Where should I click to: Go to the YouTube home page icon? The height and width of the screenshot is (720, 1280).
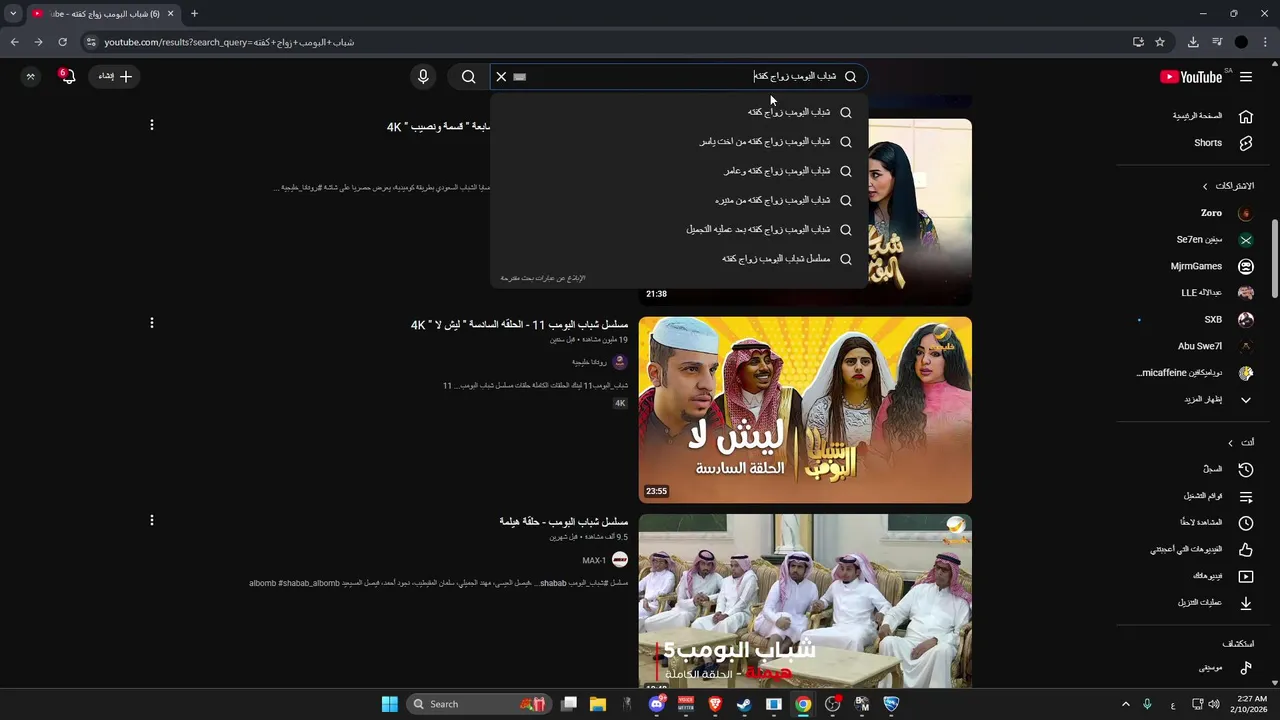[x=1246, y=116]
